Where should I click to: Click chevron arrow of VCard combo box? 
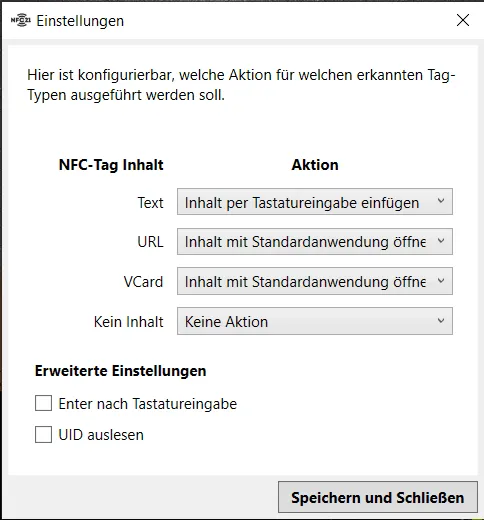point(441,281)
